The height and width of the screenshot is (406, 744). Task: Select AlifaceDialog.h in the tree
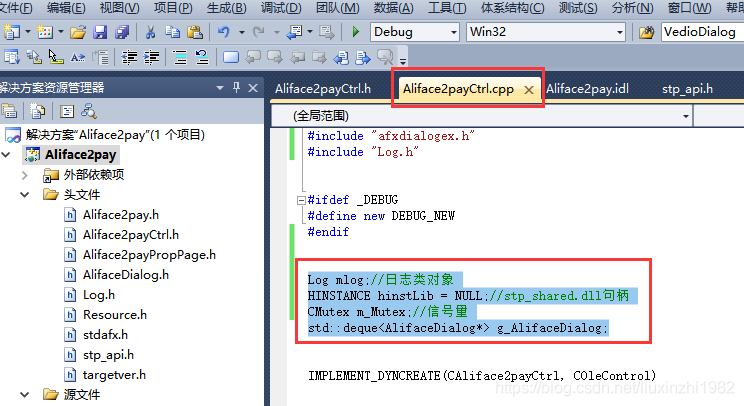click(x=126, y=275)
